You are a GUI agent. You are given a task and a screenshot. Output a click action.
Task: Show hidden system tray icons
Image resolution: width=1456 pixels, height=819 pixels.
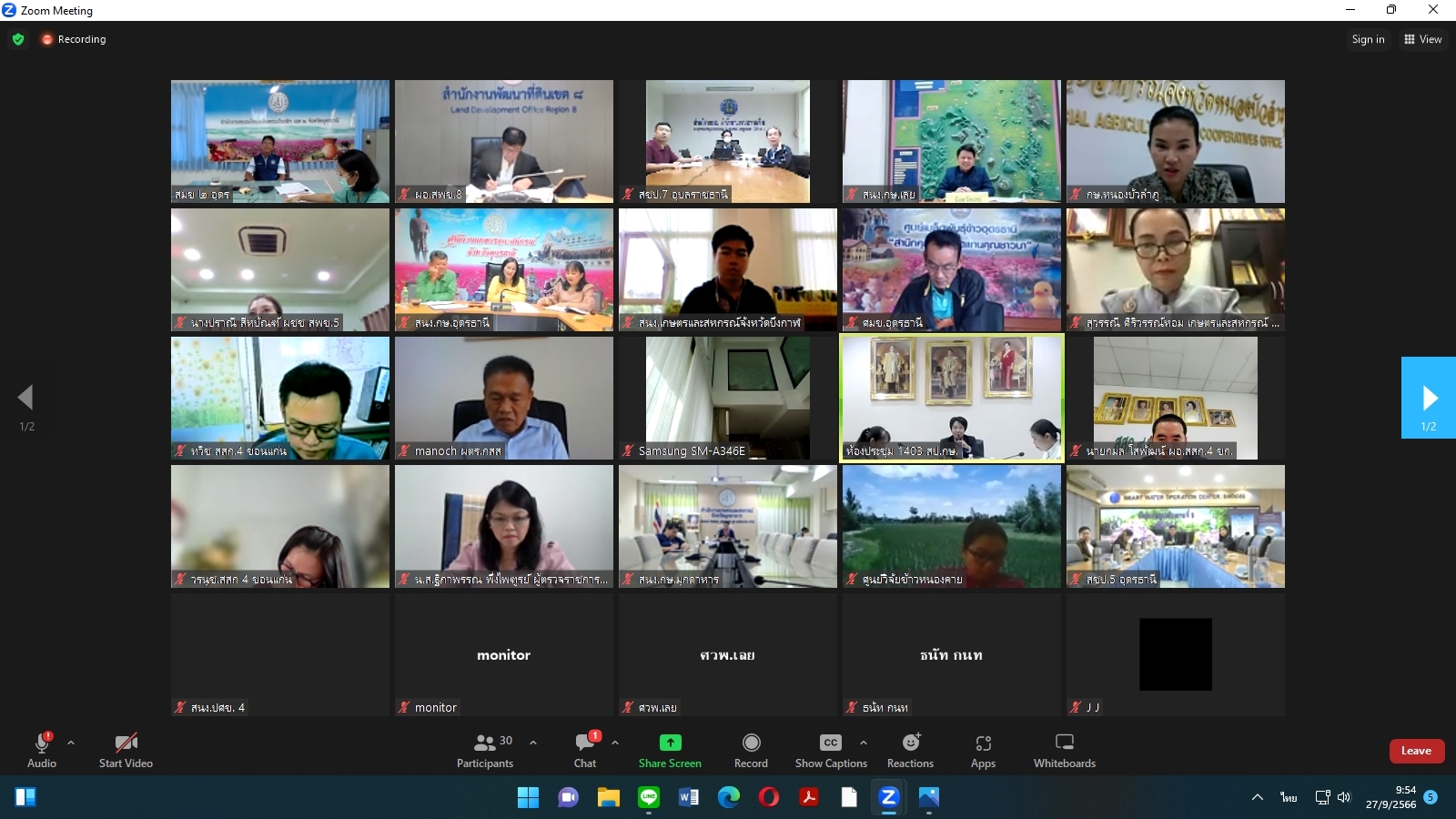tap(1258, 797)
